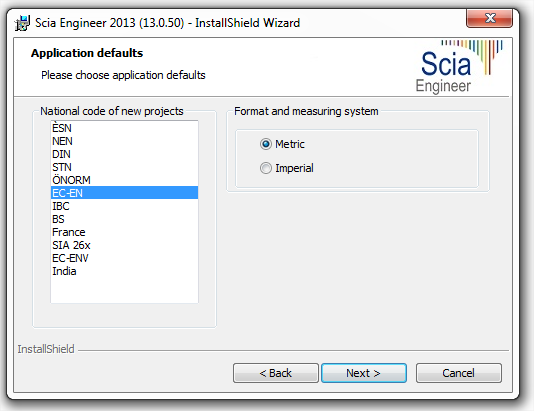
Task: Choose SIA 26x national code
Action: (124, 245)
